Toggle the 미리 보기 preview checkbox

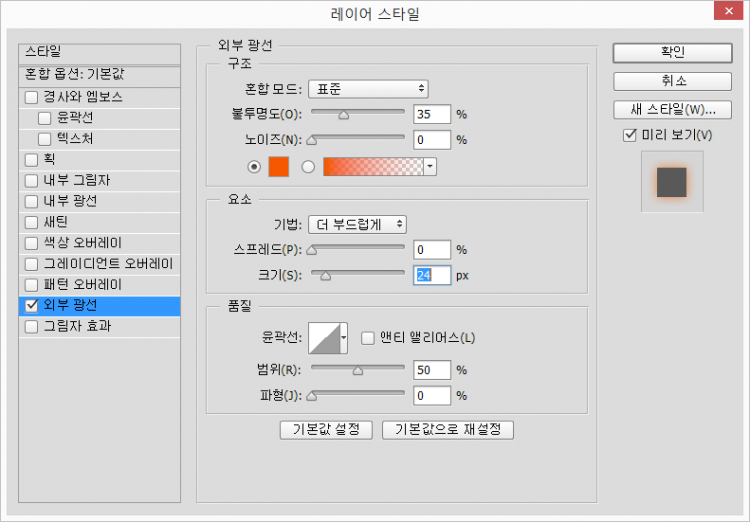click(629, 135)
